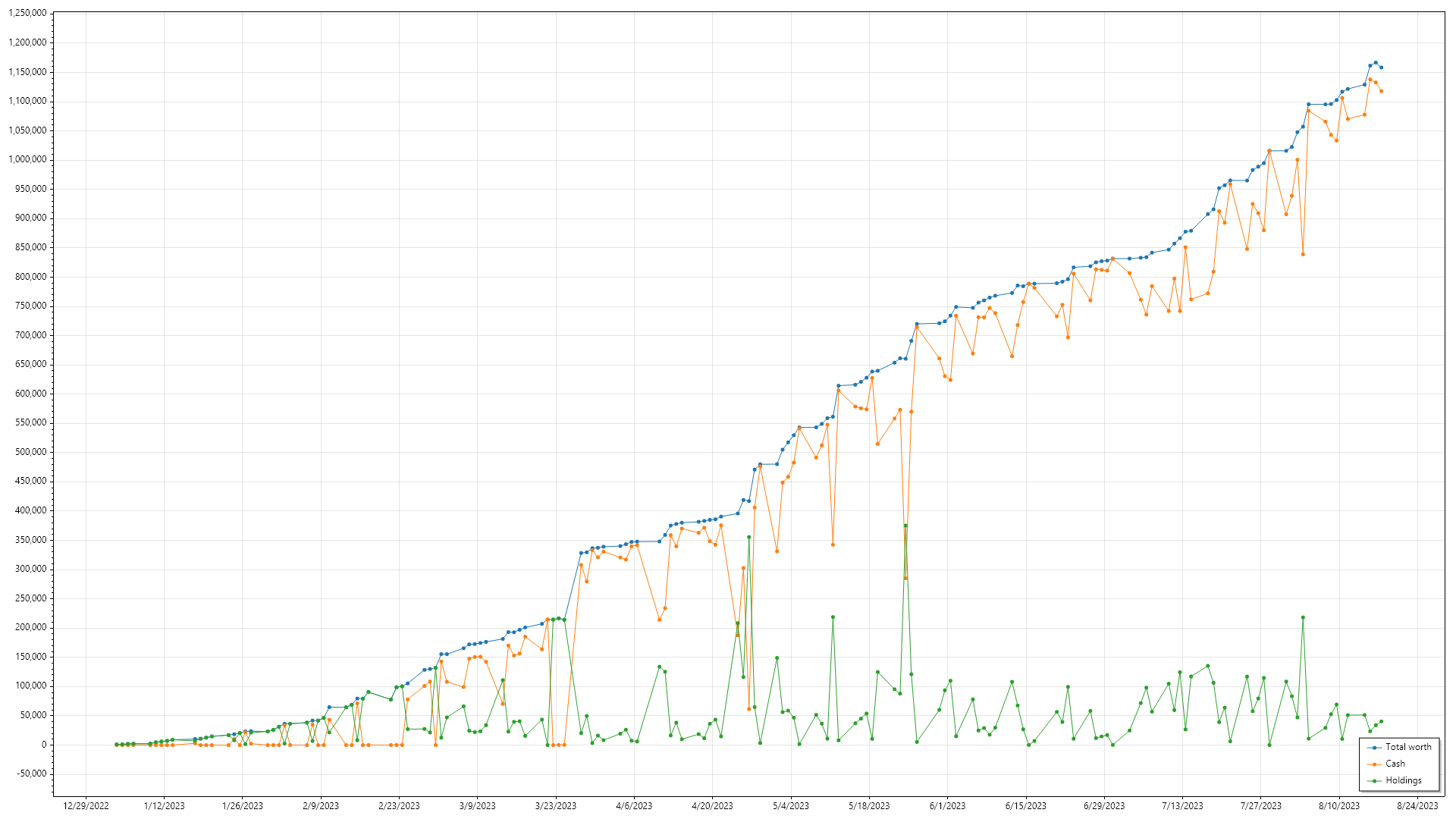Click the Holdings legend label
1456x819 pixels.
(x=1403, y=780)
